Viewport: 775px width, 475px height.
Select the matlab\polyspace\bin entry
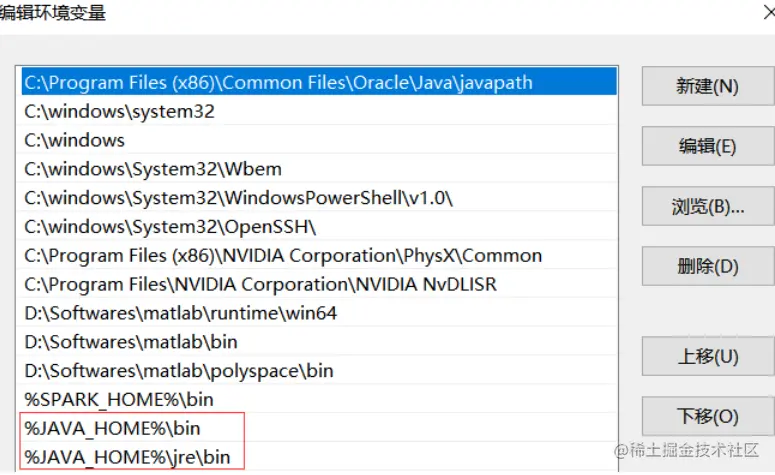(x=317, y=371)
